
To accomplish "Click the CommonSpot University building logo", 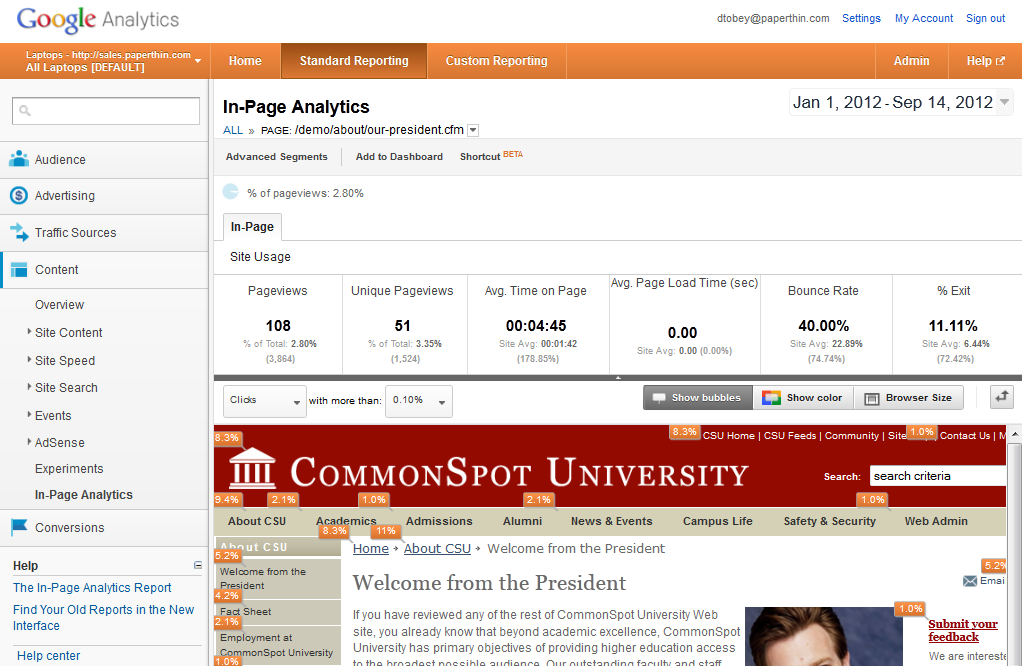I will point(252,468).
